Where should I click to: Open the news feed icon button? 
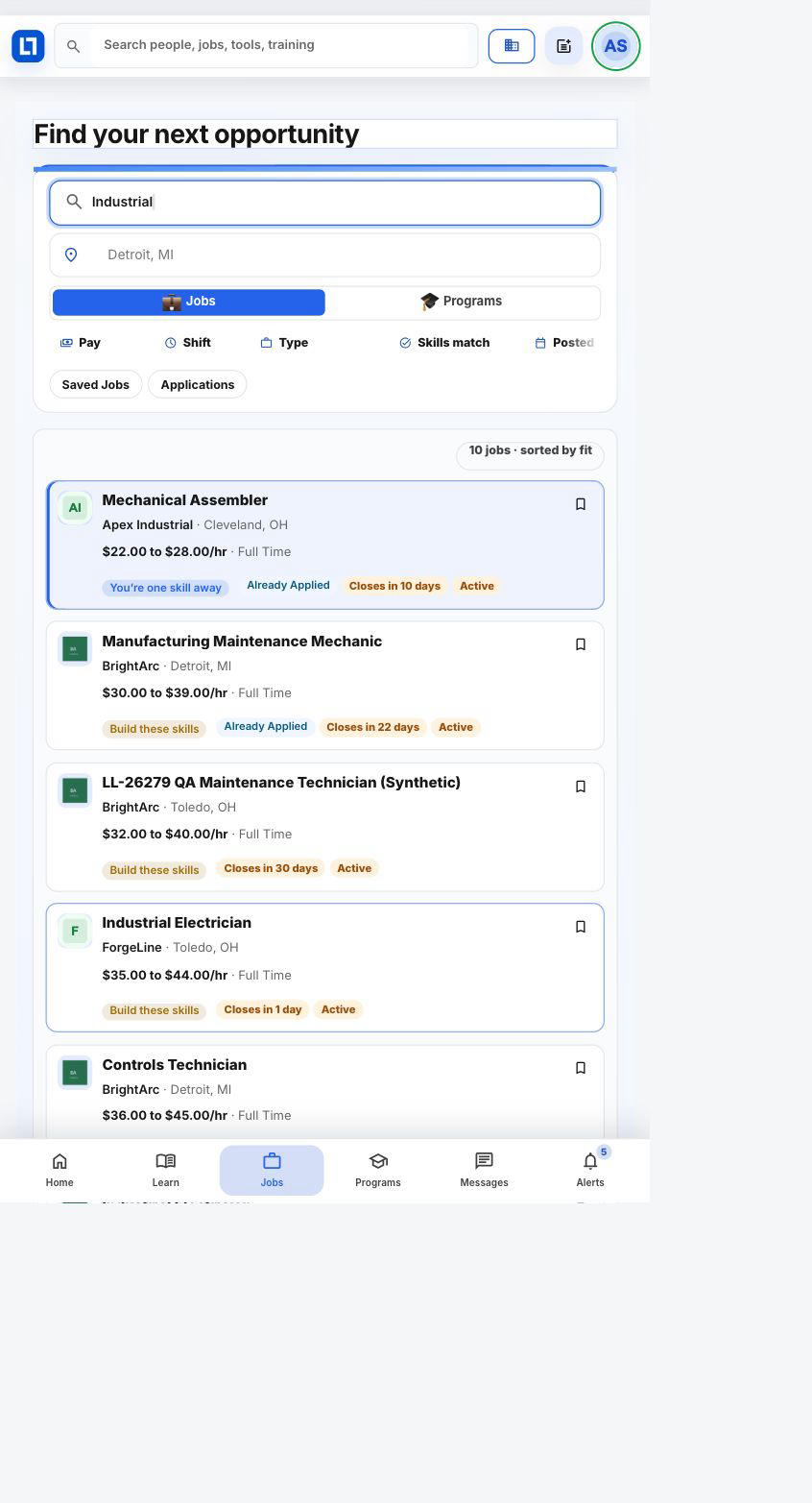click(x=563, y=45)
